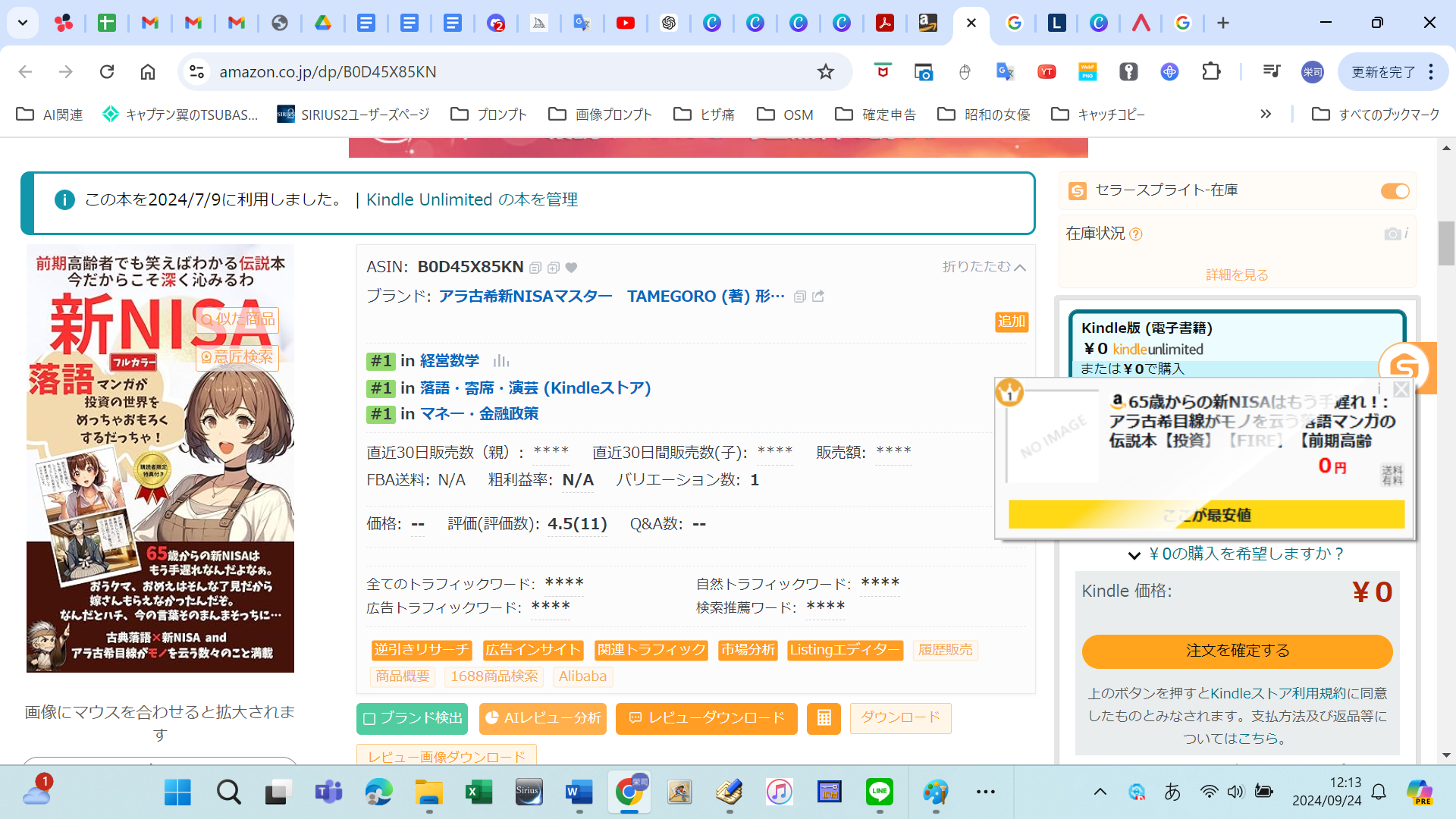Image resolution: width=1456 pixels, height=819 pixels.
Task: Click the heart icon next to ASIN
Action: coord(572,268)
